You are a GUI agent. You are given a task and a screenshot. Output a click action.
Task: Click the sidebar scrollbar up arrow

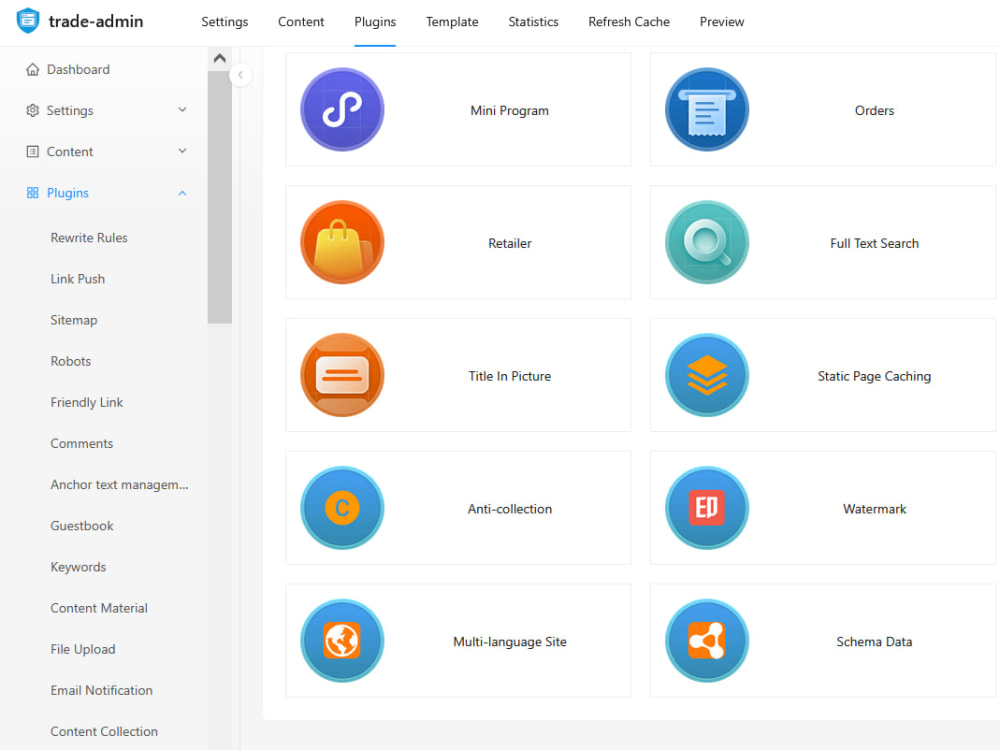coord(219,58)
